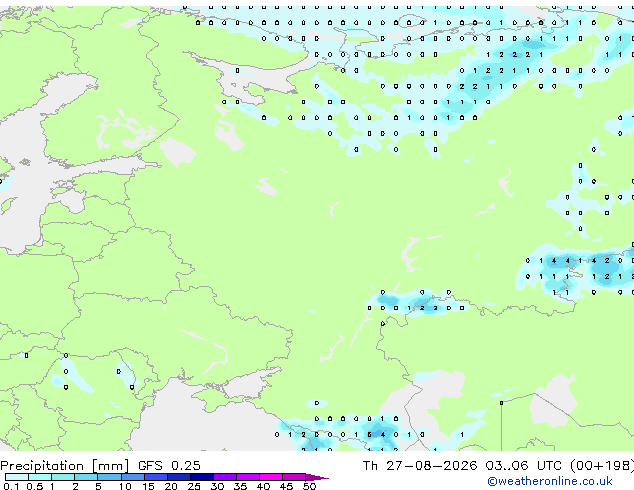The width and height of the screenshot is (634, 490).
Task: Click legend scale label "40"
Action: (264, 486)
